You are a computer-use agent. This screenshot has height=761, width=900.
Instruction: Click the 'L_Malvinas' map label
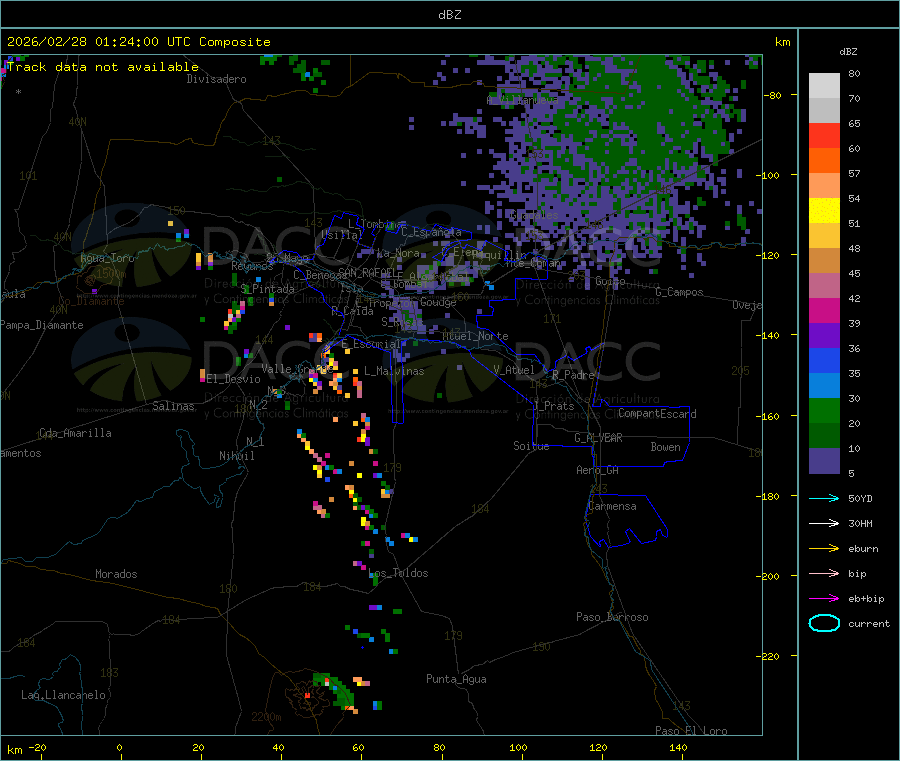click(394, 371)
